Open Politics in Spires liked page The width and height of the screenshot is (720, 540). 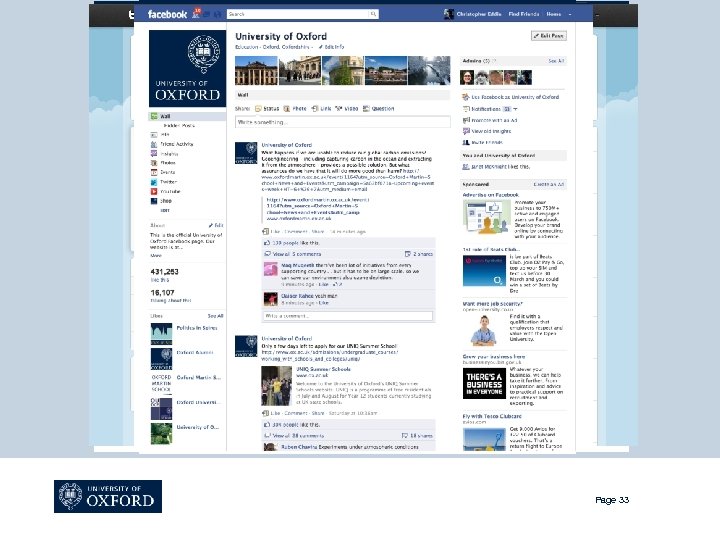(197, 328)
